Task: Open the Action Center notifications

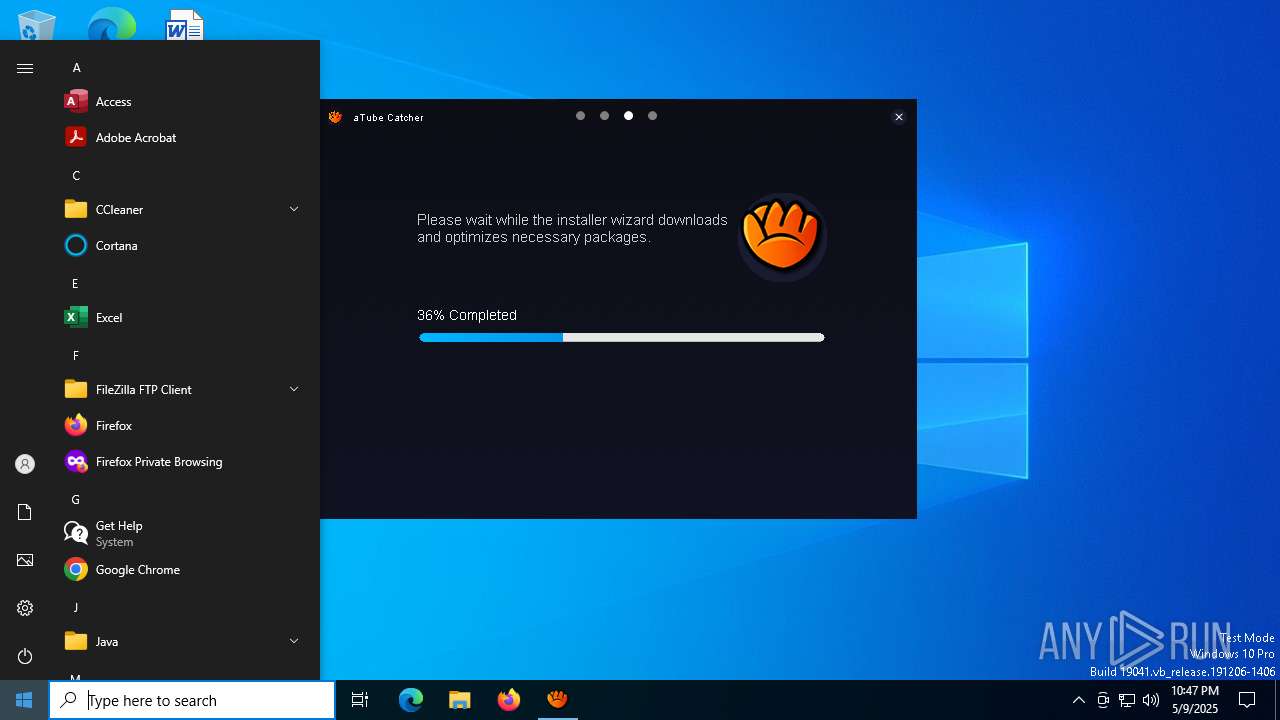Action: pyautogui.click(x=1247, y=700)
